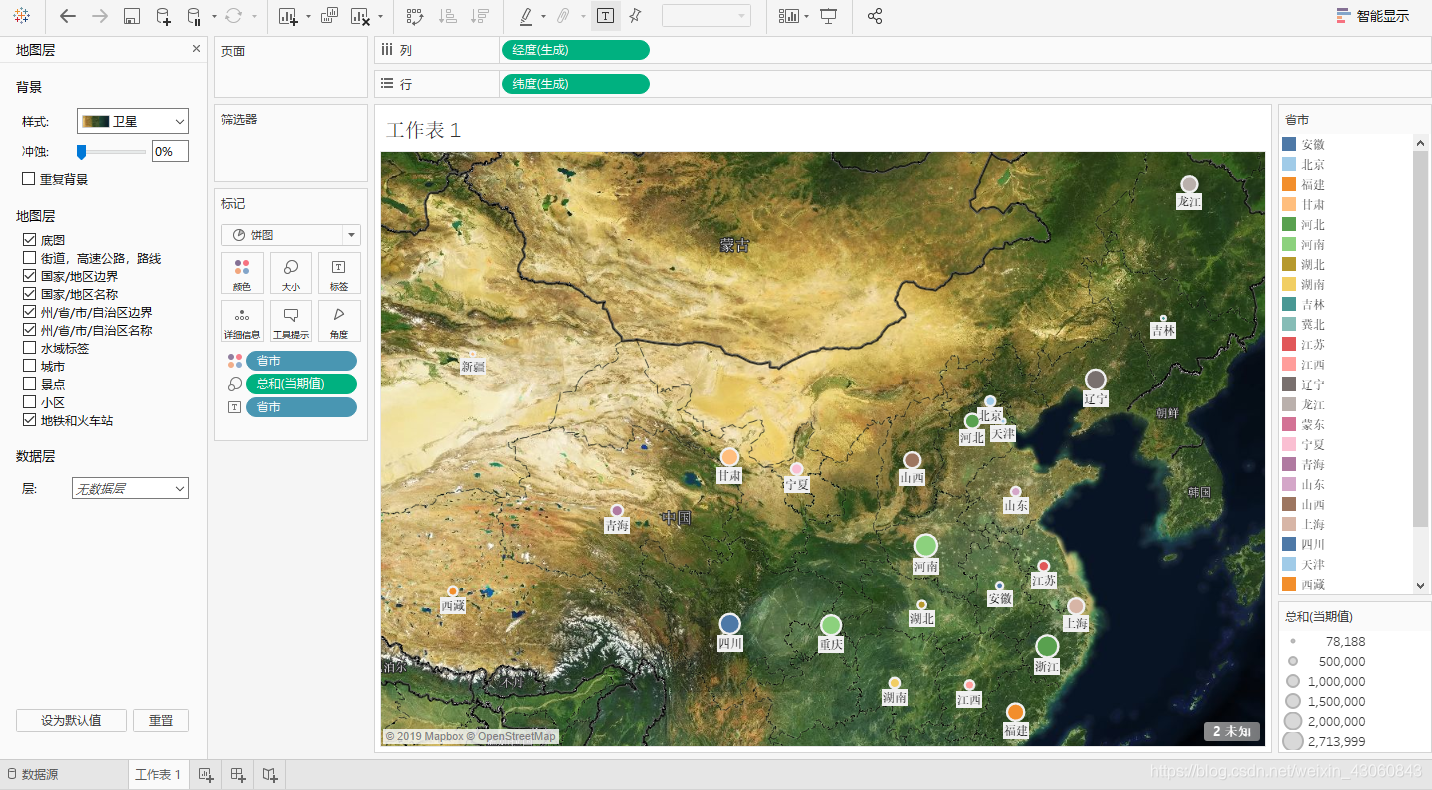Open the Size mark card
The width and height of the screenshot is (1432, 790).
[x=291, y=273]
